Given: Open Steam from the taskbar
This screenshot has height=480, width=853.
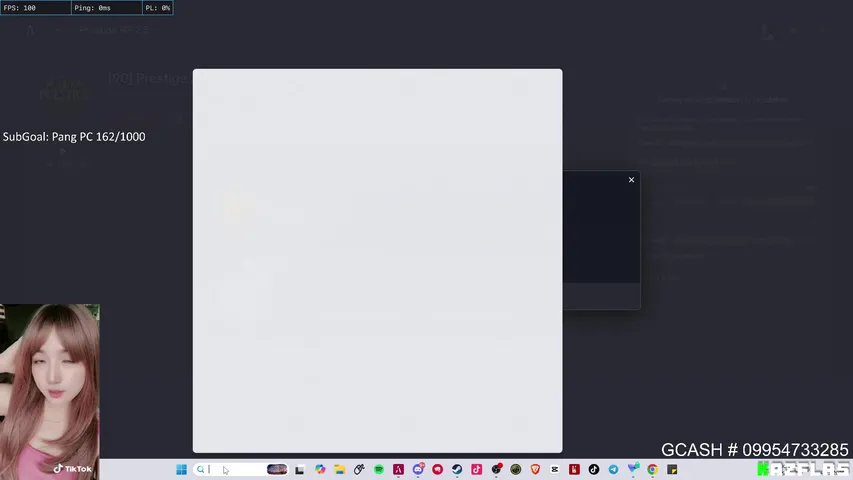Looking at the screenshot, I should coord(457,469).
